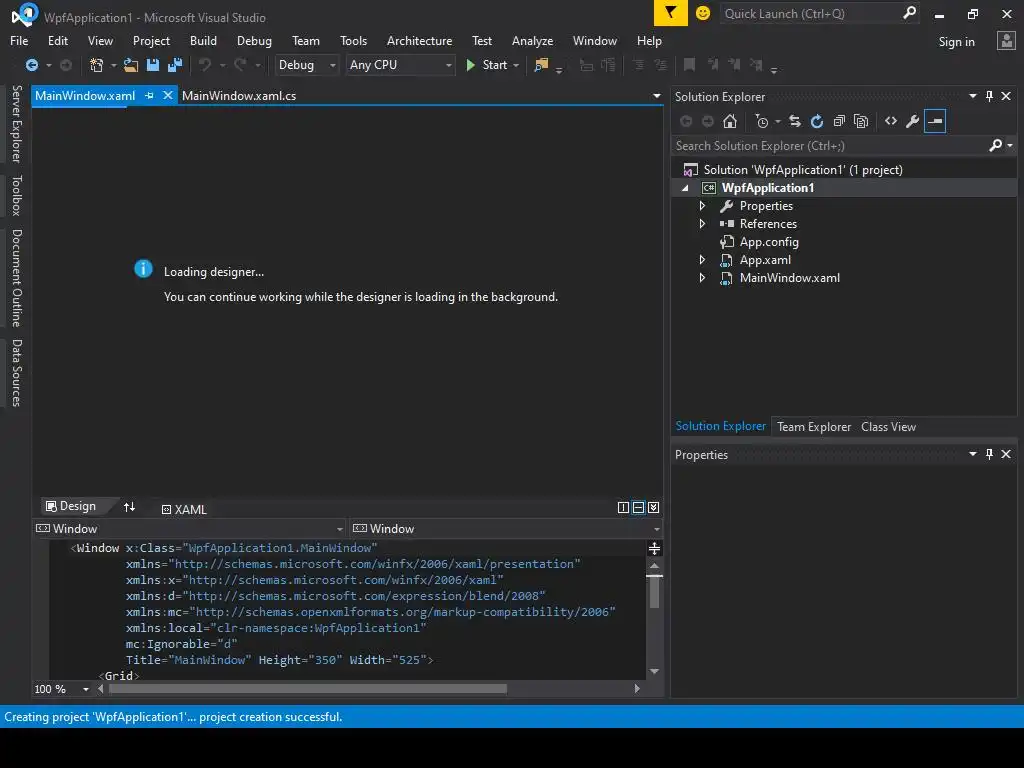The image size is (1024, 768).
Task: Expand the Properties node in Solution Explorer
Action: 702,206
